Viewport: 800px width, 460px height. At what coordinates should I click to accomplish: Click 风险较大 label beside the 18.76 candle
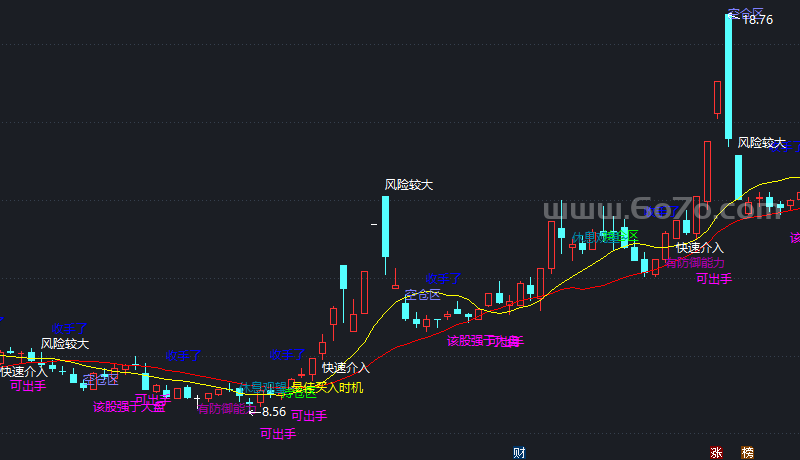click(762, 143)
